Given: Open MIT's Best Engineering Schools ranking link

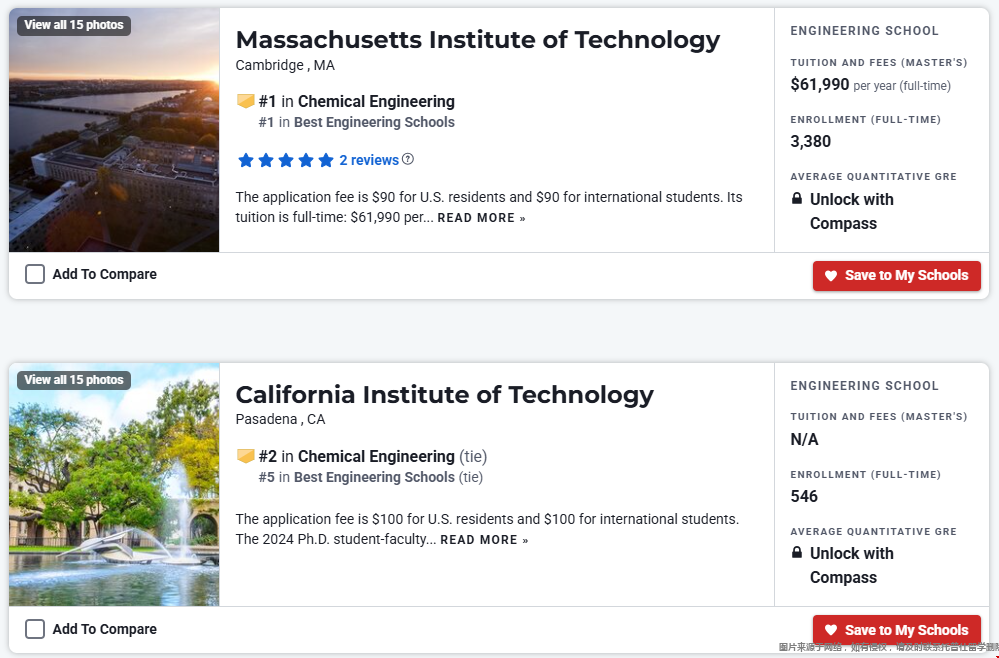Looking at the screenshot, I should coord(374,122).
